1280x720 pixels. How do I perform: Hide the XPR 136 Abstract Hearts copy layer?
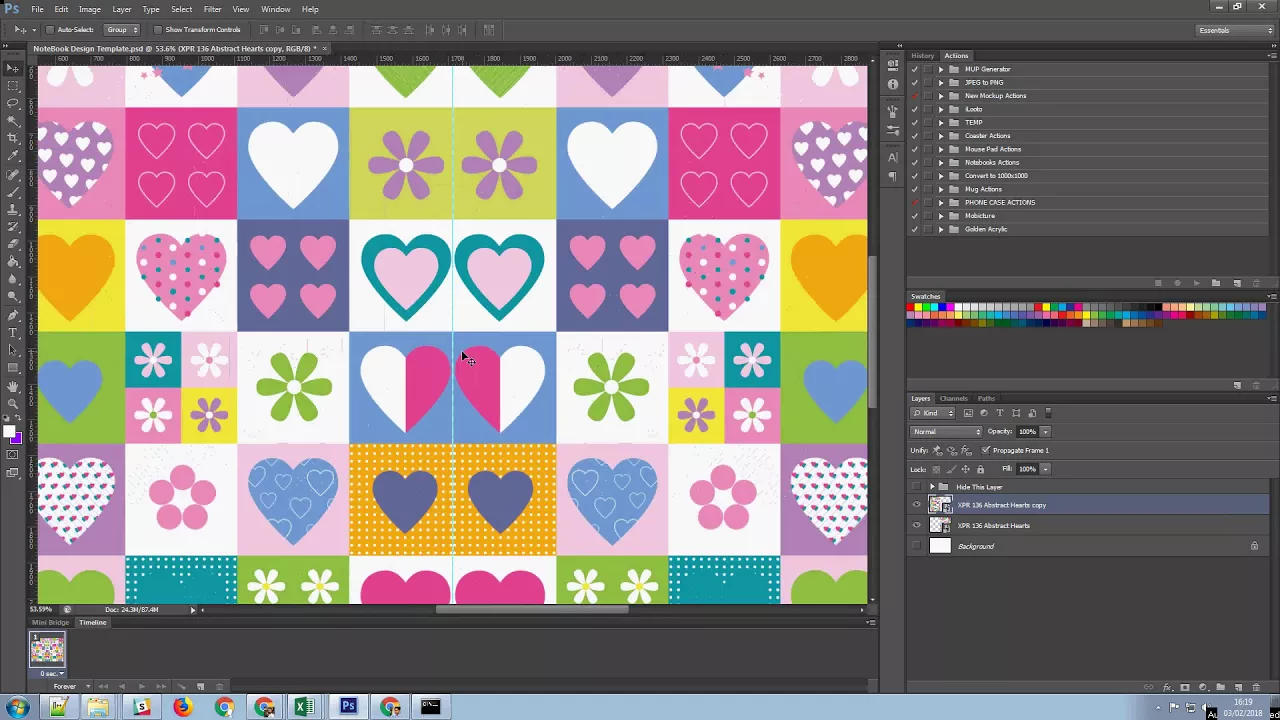(916, 505)
